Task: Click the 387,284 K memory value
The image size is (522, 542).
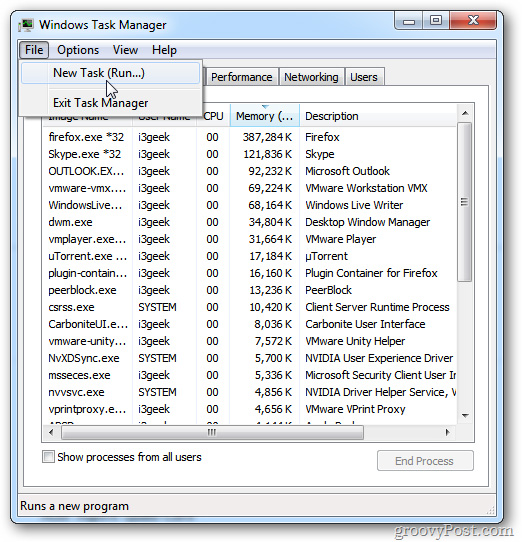Action: (x=267, y=137)
